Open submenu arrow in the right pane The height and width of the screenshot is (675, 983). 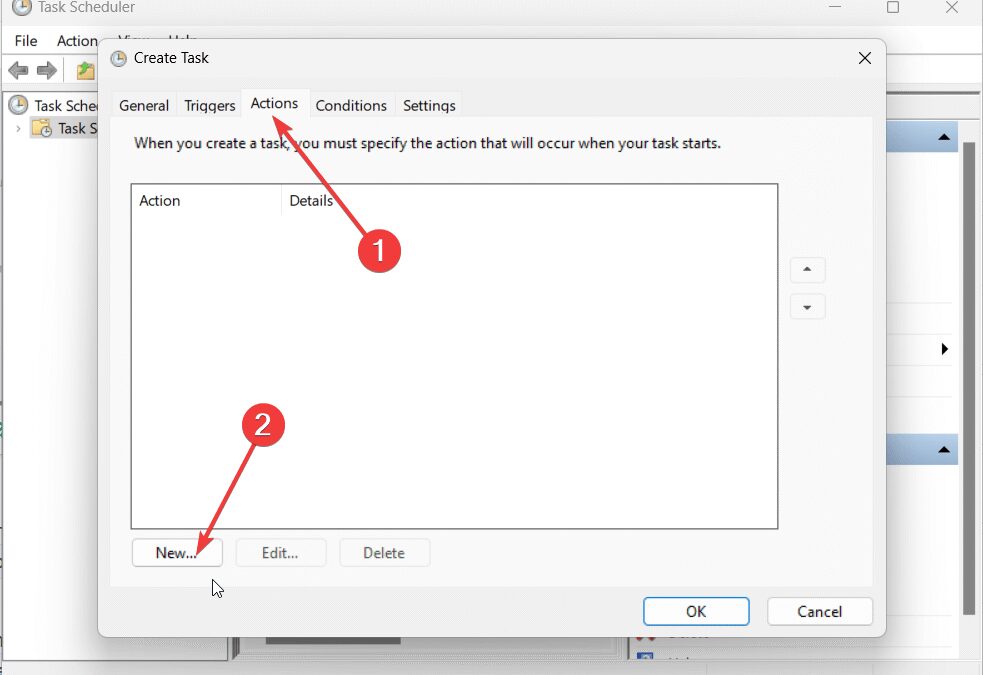point(944,349)
